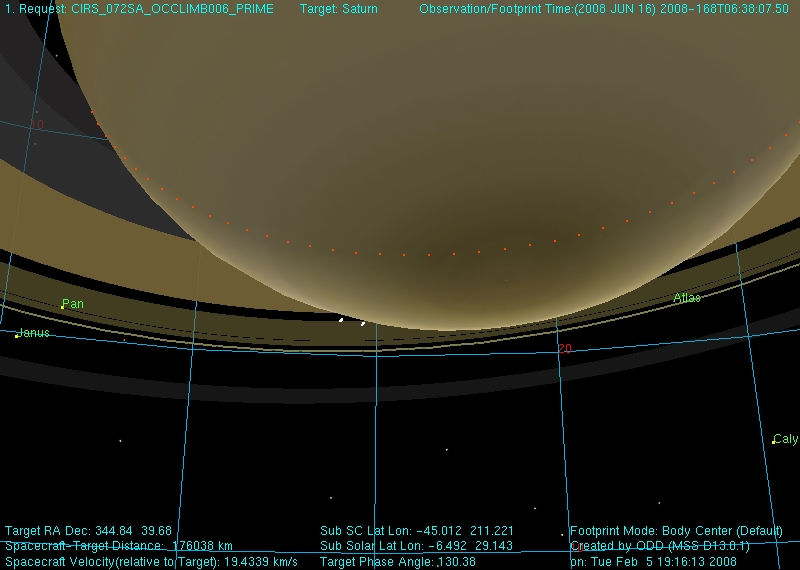This screenshot has width=800, height=570.
Task: Click the left white footprint marker
Action: coord(341,320)
